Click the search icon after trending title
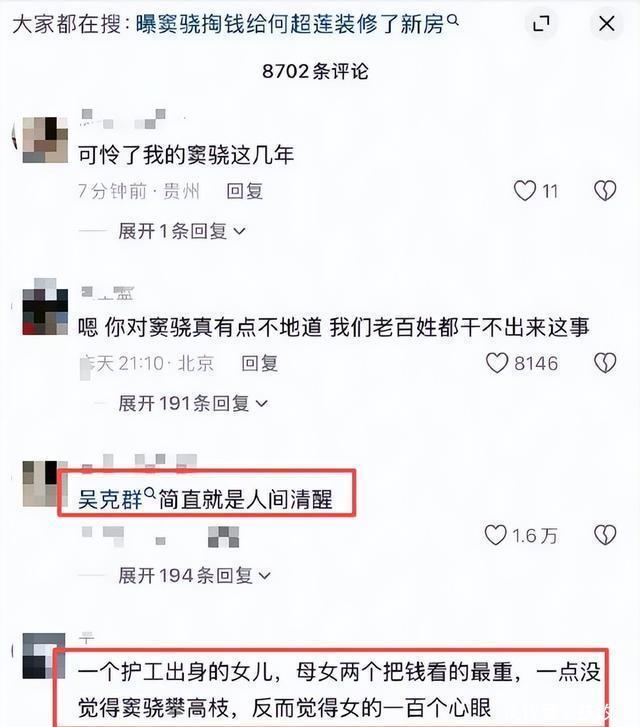640x727 pixels. [453, 20]
